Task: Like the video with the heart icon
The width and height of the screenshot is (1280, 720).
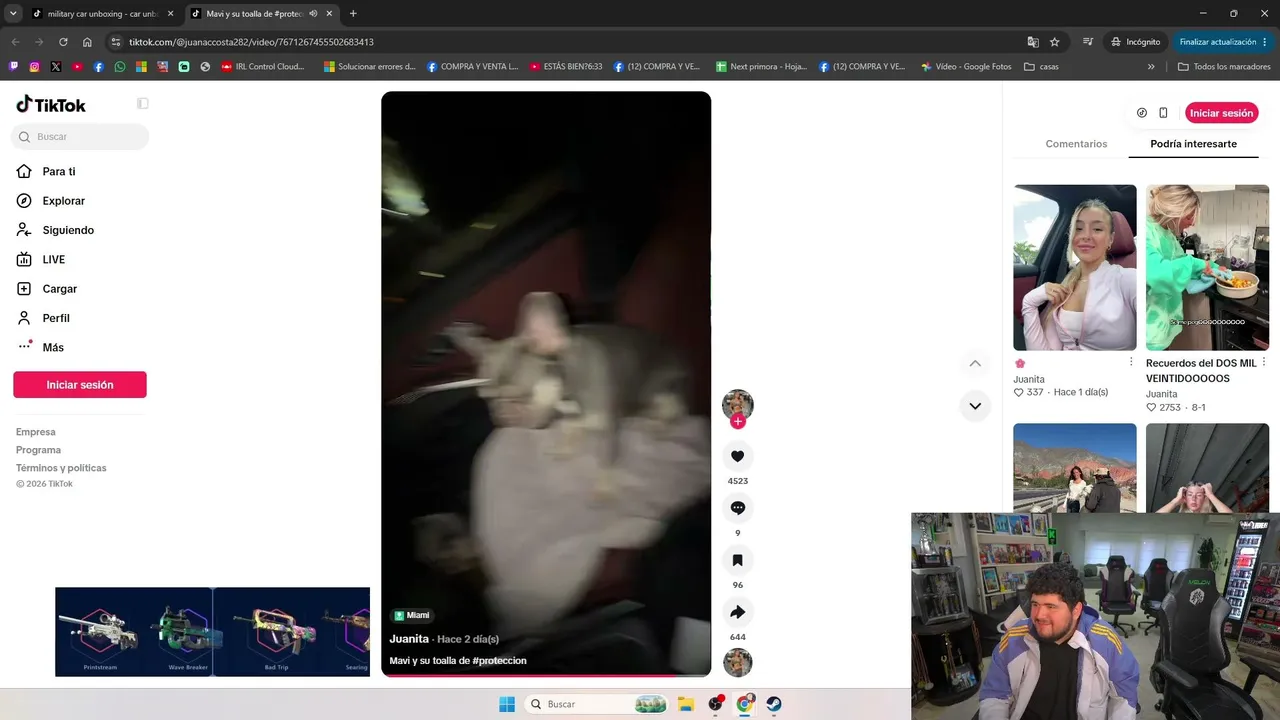Action: coord(737,456)
